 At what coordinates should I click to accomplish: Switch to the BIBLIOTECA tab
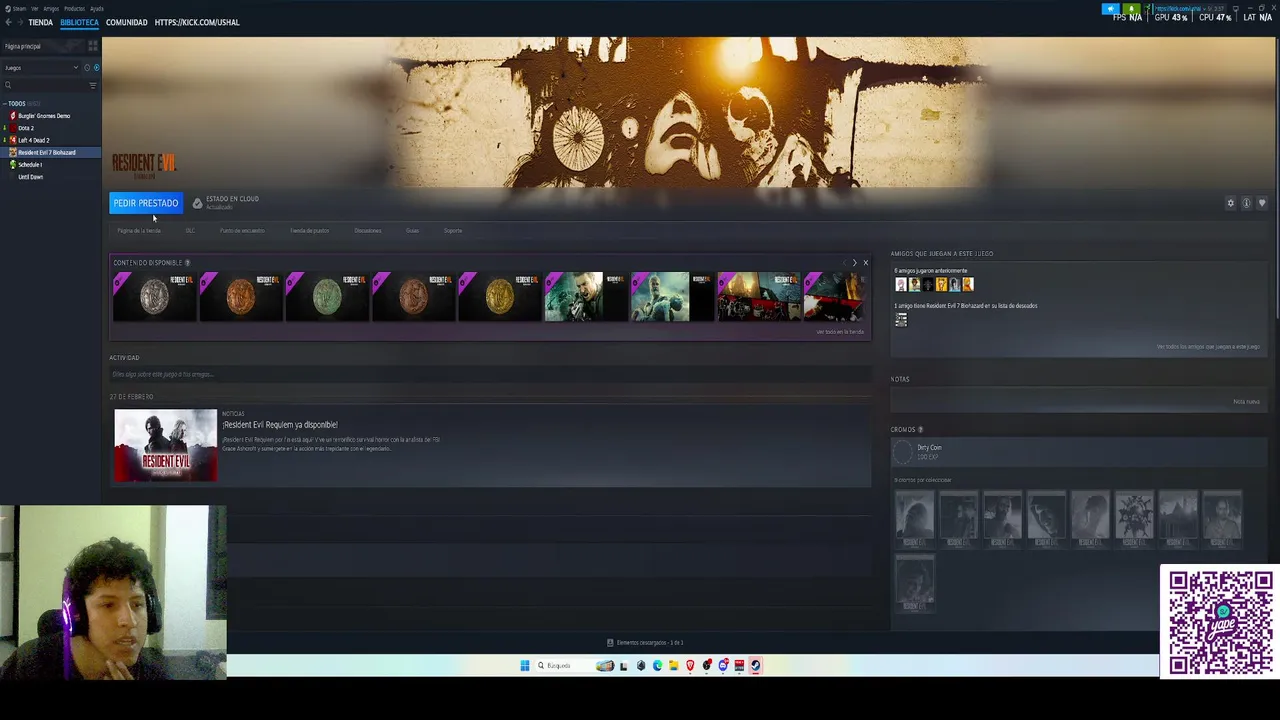point(79,22)
